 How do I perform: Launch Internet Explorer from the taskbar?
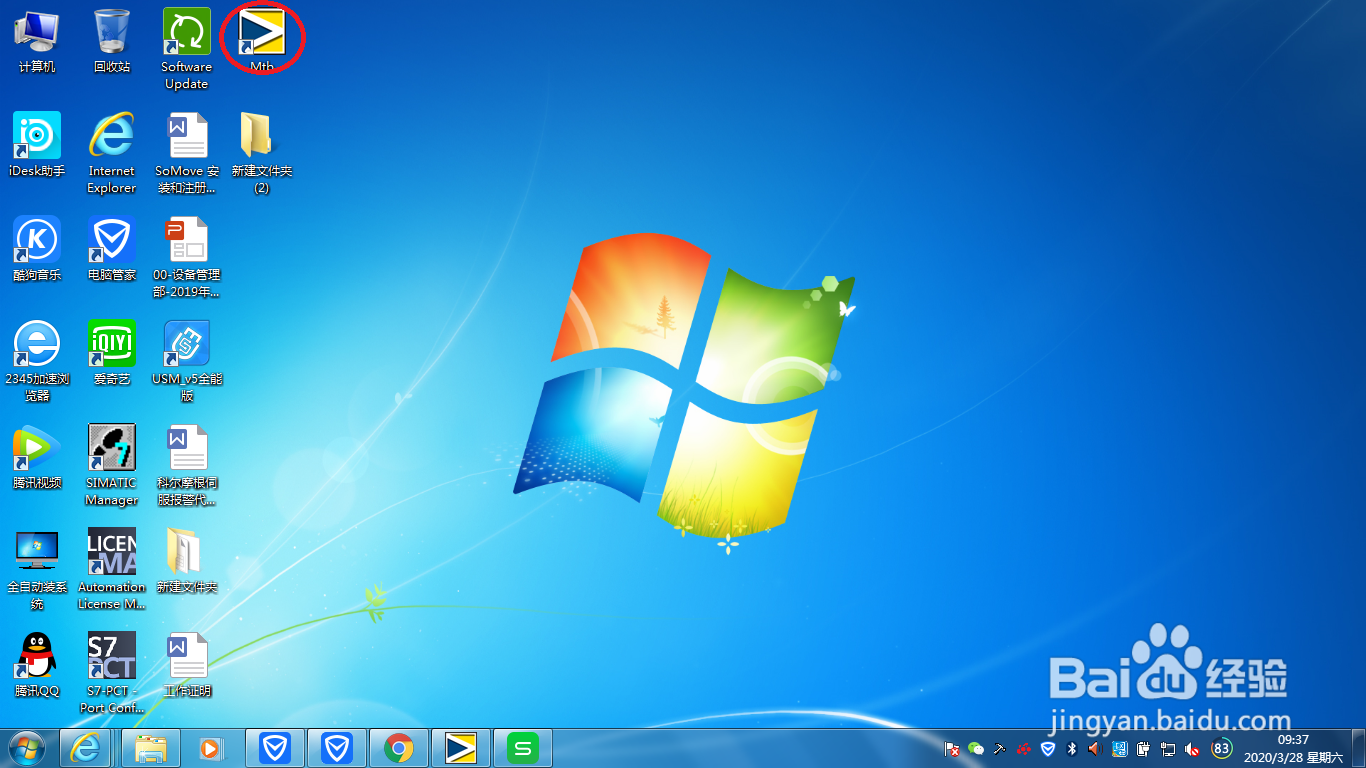[85, 748]
